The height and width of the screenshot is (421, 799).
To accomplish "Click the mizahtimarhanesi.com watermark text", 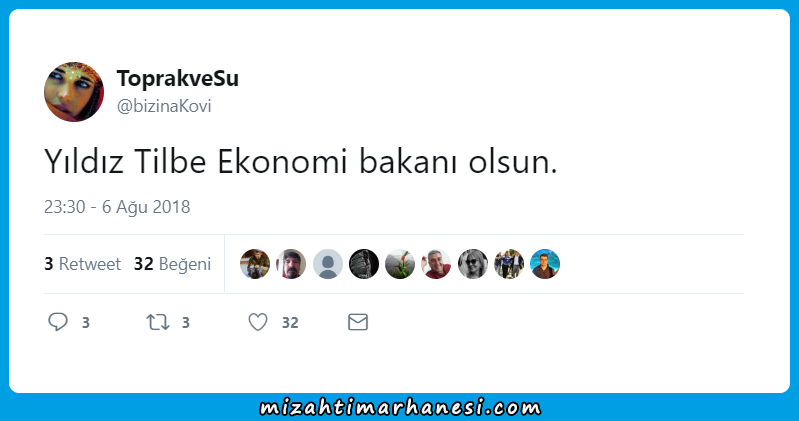I will [400, 408].
